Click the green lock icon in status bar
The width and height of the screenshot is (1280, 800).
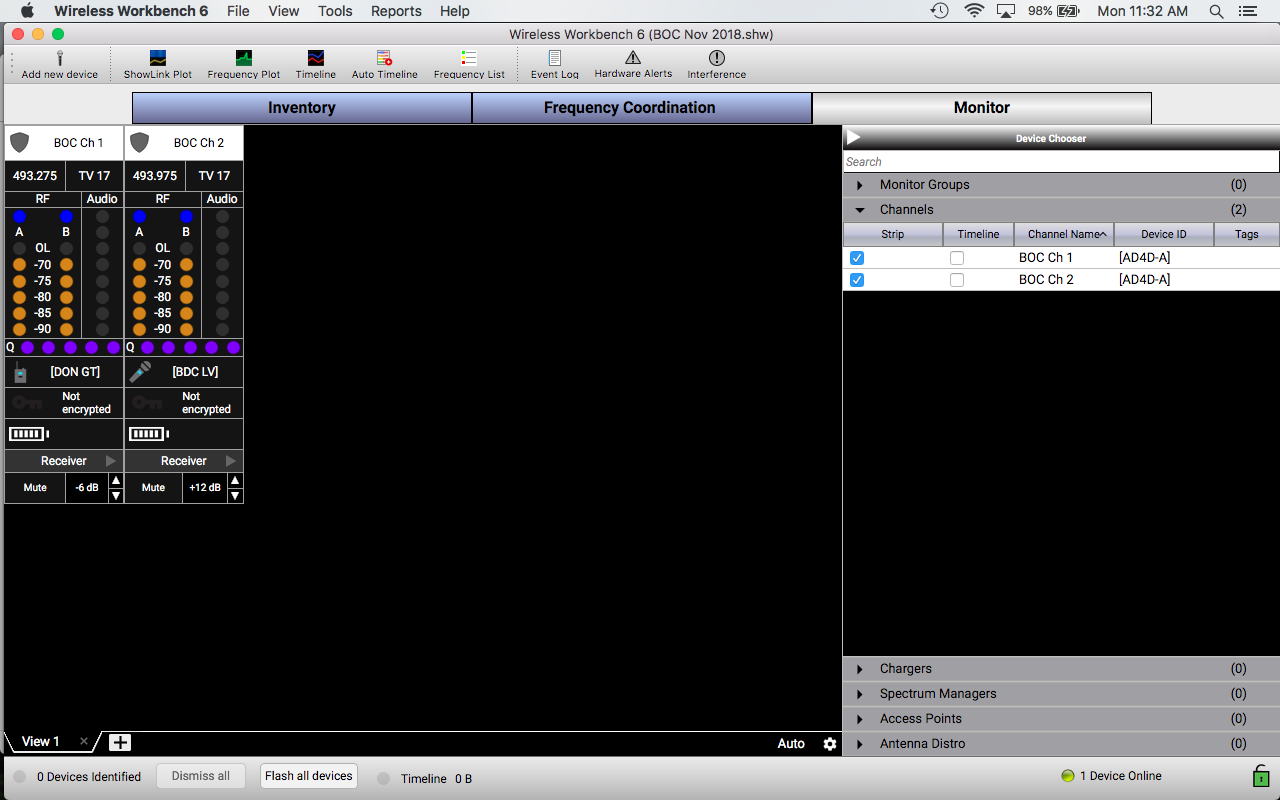pyautogui.click(x=1261, y=776)
